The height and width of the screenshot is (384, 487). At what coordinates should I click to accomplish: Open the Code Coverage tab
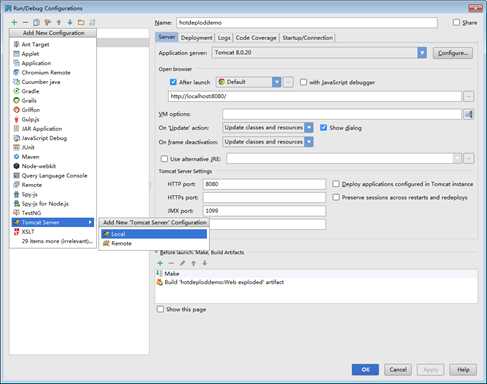pyautogui.click(x=256, y=38)
